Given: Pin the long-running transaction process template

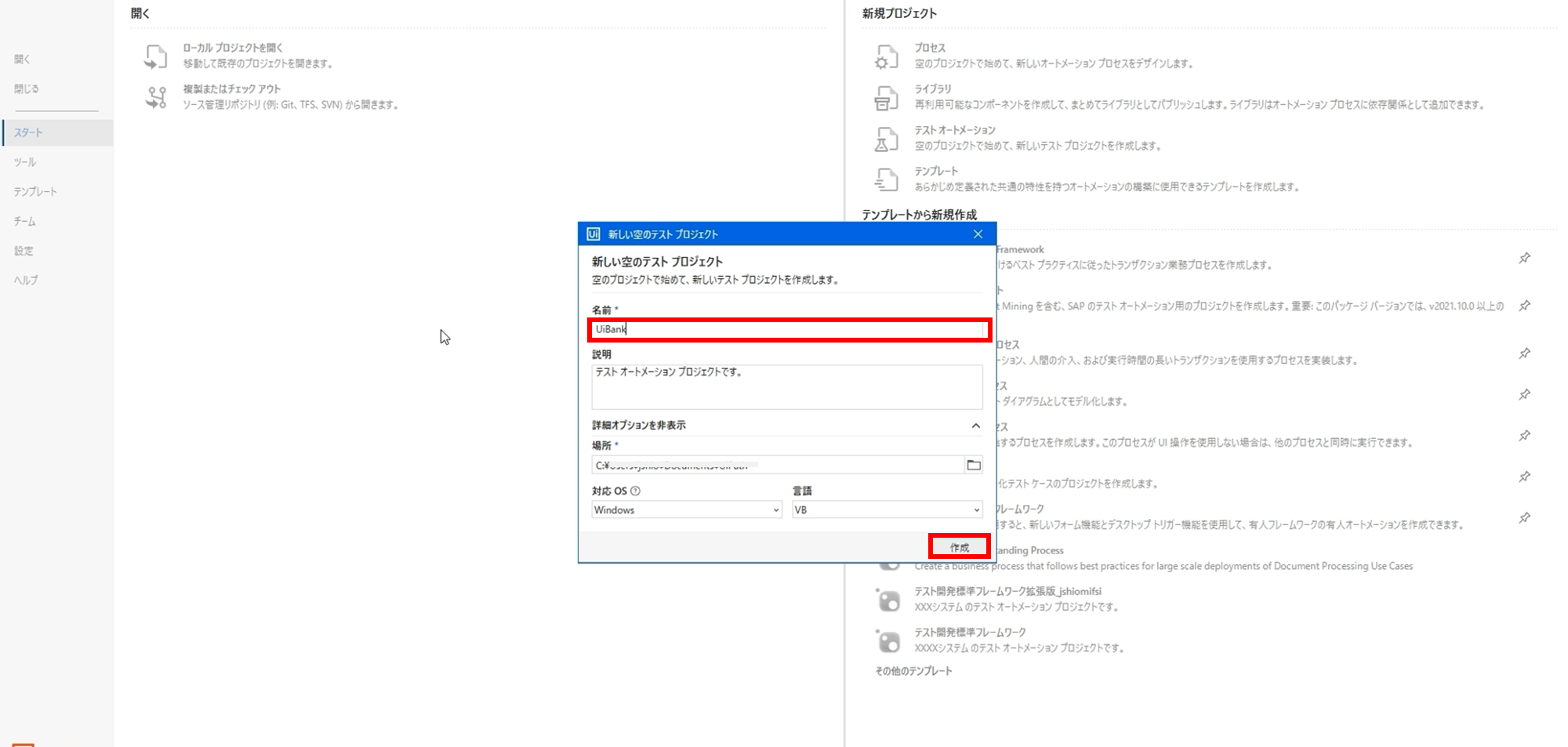Looking at the screenshot, I should click(1524, 354).
